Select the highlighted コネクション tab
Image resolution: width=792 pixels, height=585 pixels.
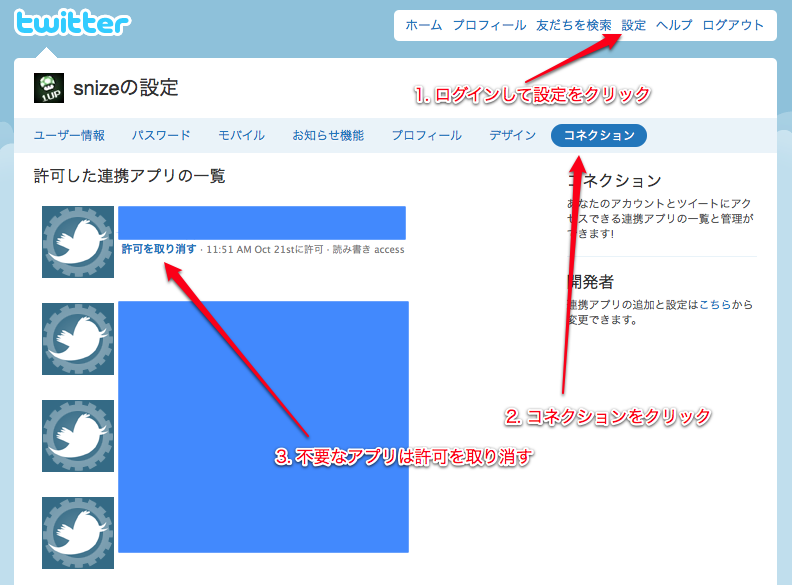click(598, 136)
